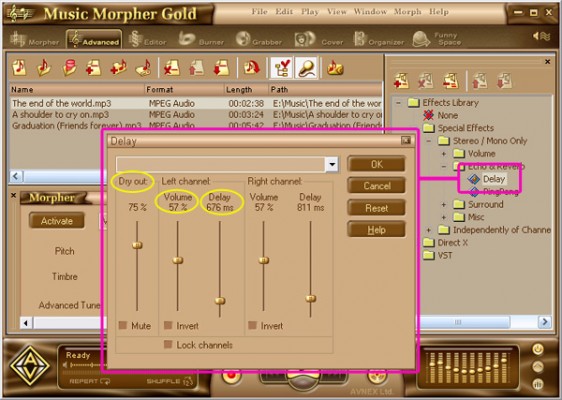Toggle SHUFFLE mode in the player
Viewport: 562px width, 400px height.
(170, 381)
